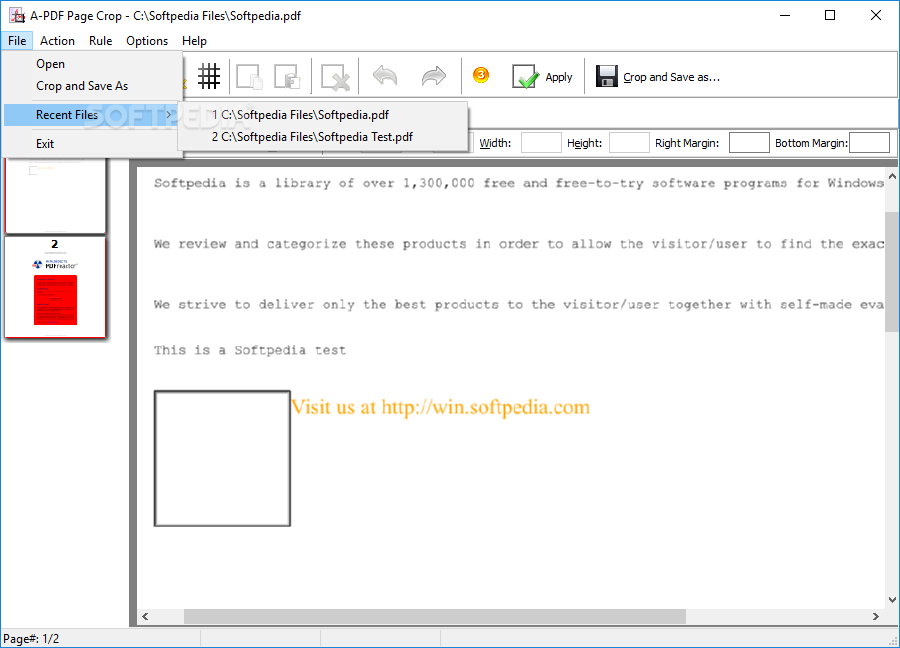900x648 pixels.
Task: Open the Action menu
Action: point(57,41)
